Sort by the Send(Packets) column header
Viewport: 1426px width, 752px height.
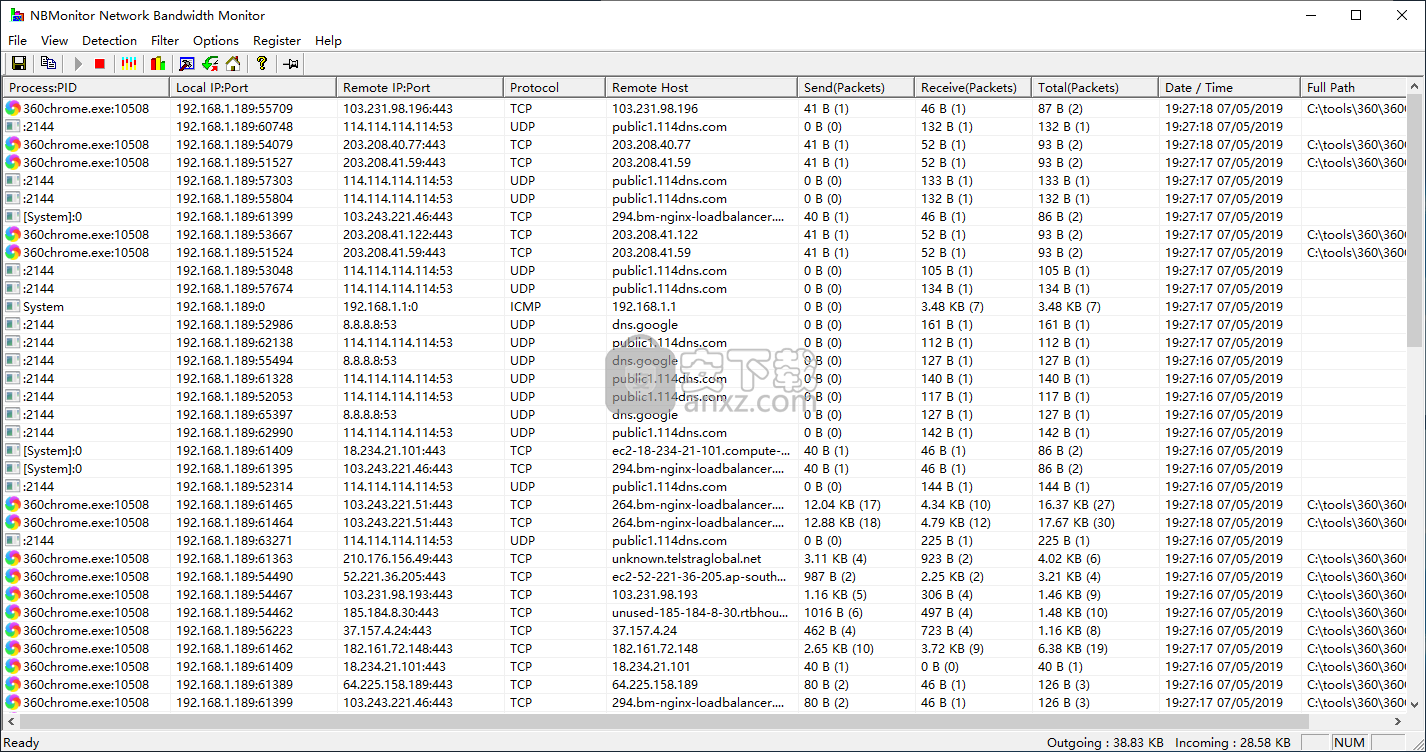tap(855, 87)
